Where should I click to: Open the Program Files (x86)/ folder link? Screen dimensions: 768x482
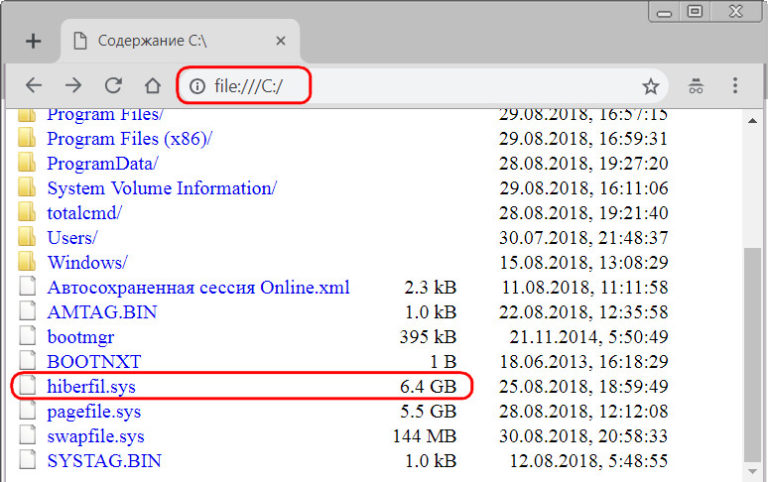tap(129, 139)
